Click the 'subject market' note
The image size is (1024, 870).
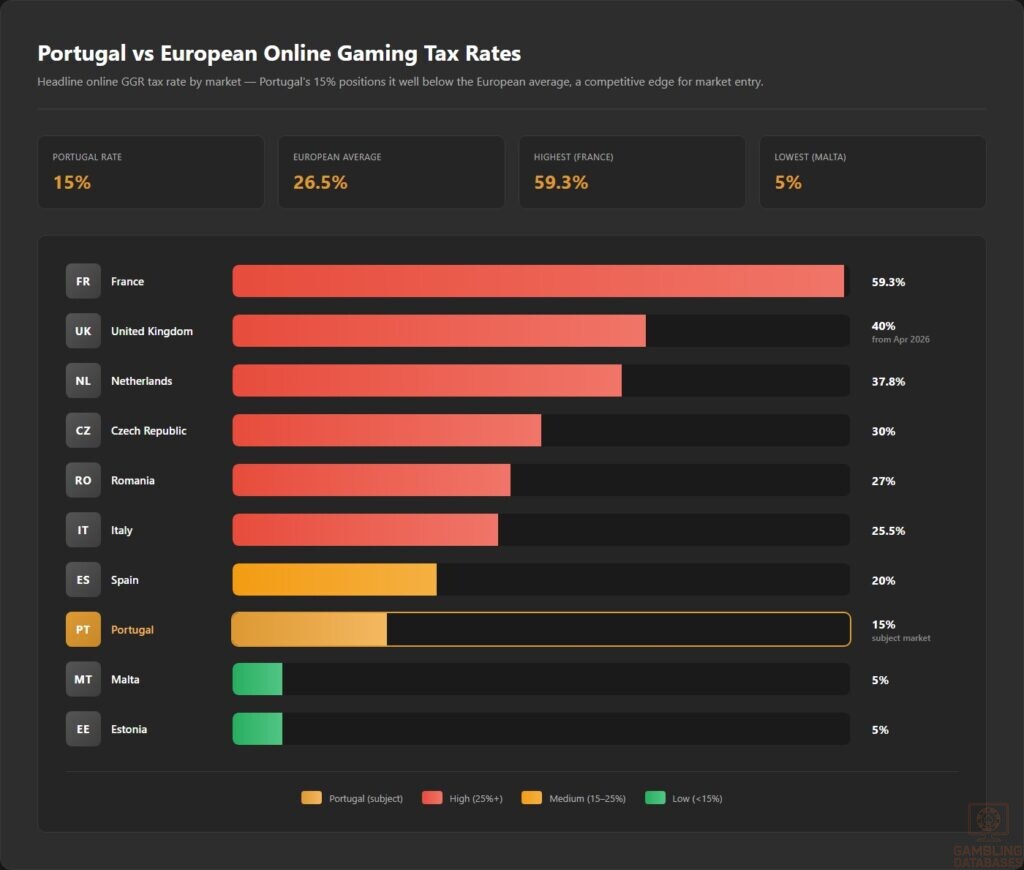(901, 637)
